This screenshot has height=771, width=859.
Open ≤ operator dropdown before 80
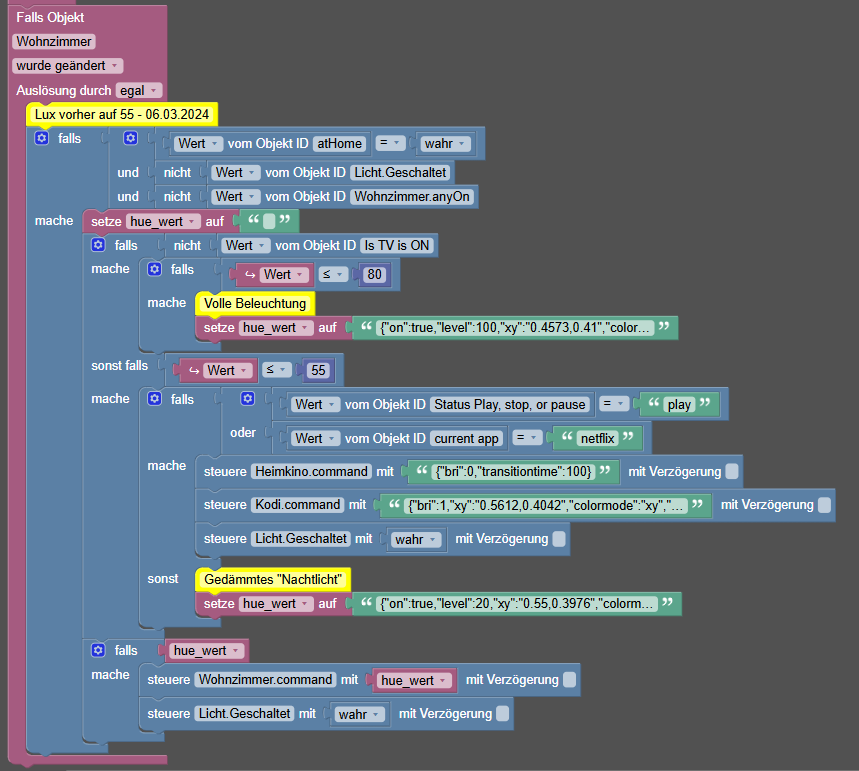coord(333,274)
